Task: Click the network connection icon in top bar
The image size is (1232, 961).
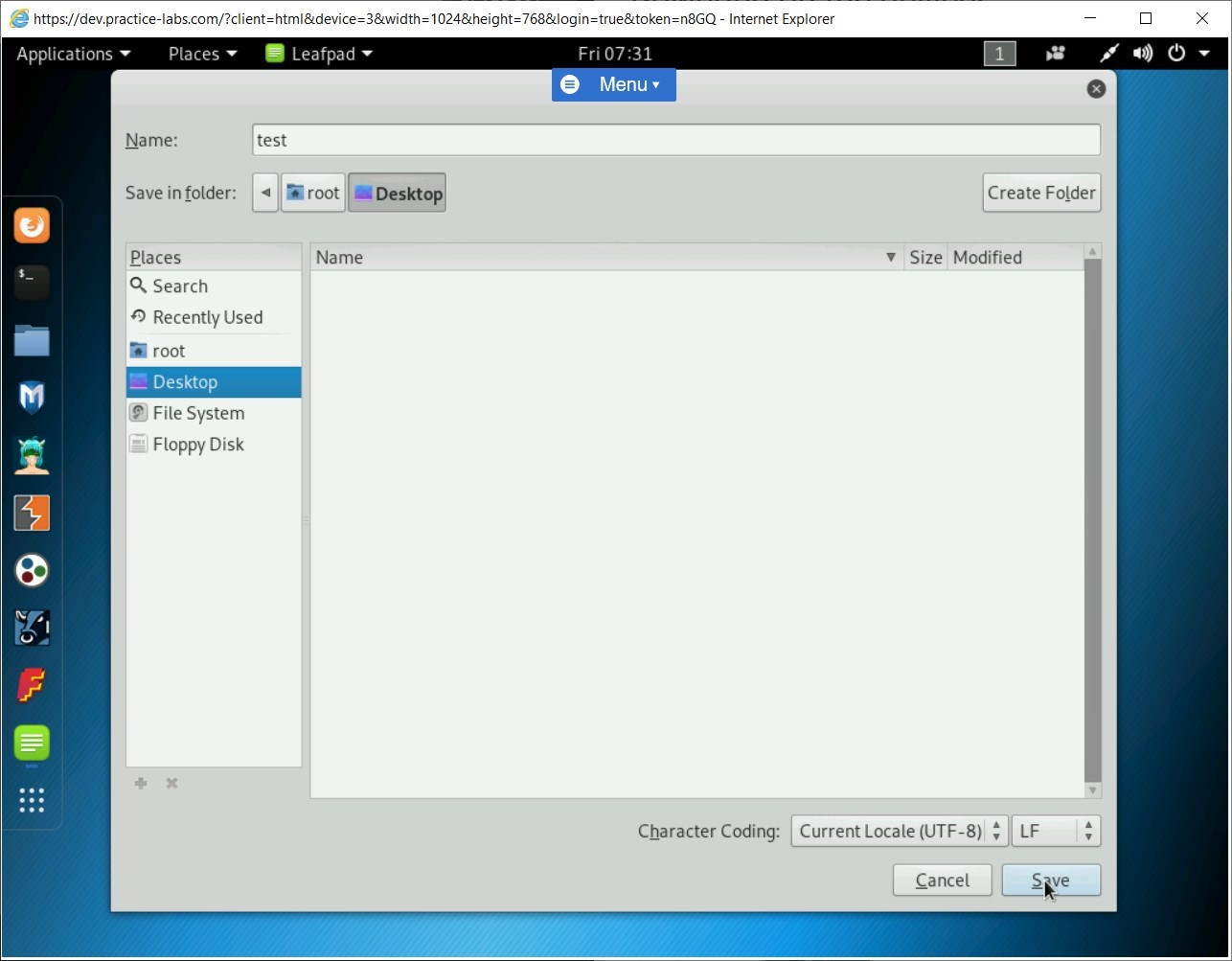Action: (1108, 54)
